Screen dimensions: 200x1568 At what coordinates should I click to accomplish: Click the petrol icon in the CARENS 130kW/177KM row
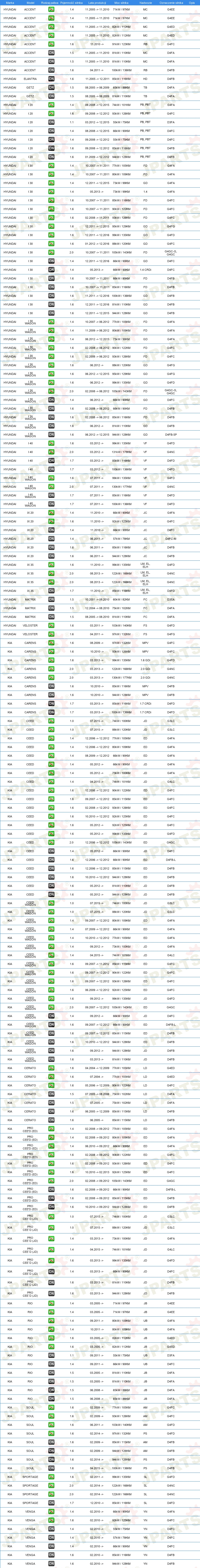(51, 678)
